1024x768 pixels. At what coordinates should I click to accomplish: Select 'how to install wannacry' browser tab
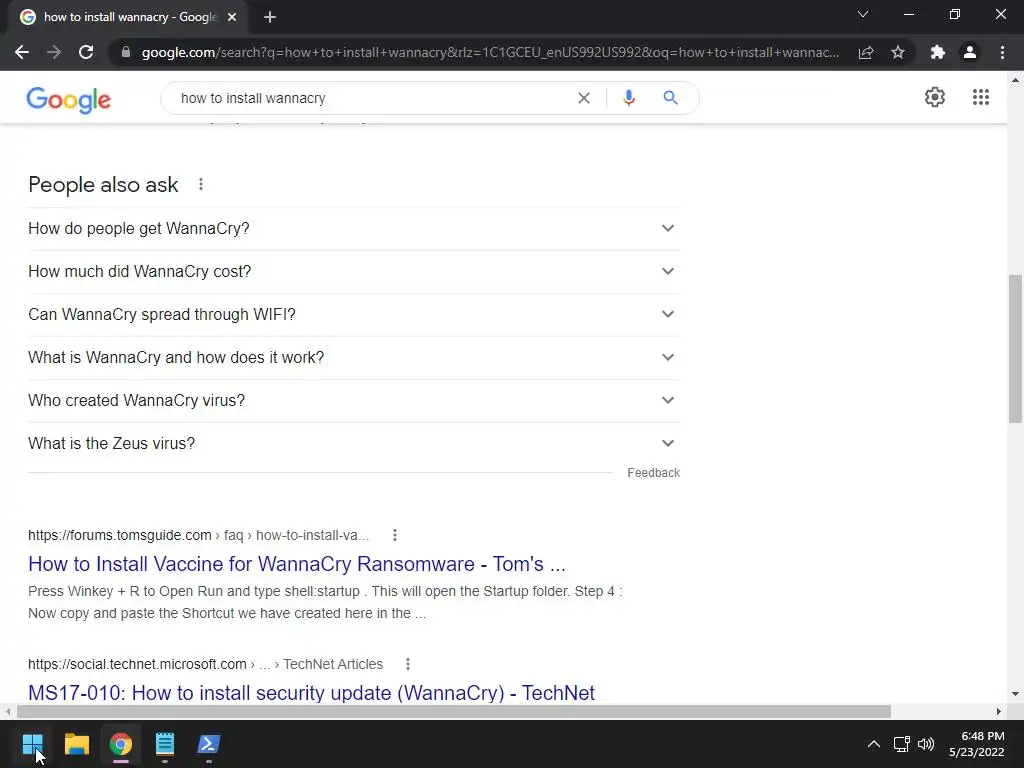[x=129, y=18]
